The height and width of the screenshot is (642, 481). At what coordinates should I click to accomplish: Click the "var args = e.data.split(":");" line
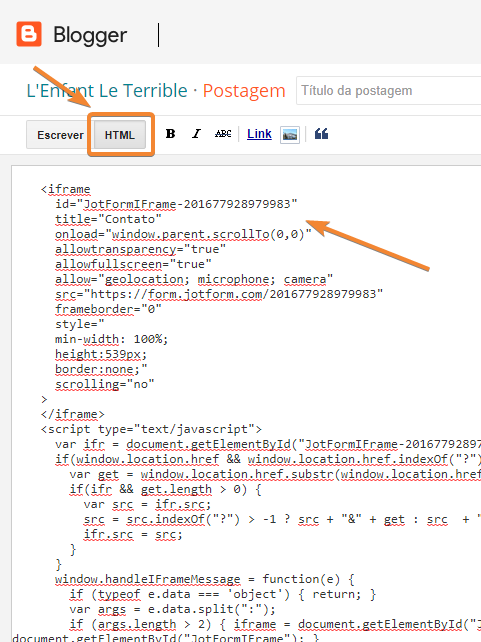(172, 609)
